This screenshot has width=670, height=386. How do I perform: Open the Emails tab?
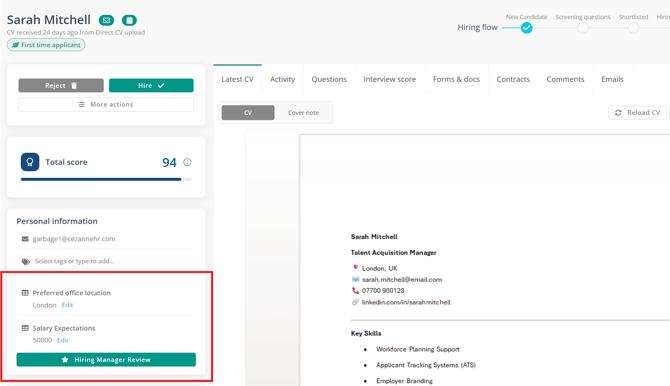click(612, 79)
